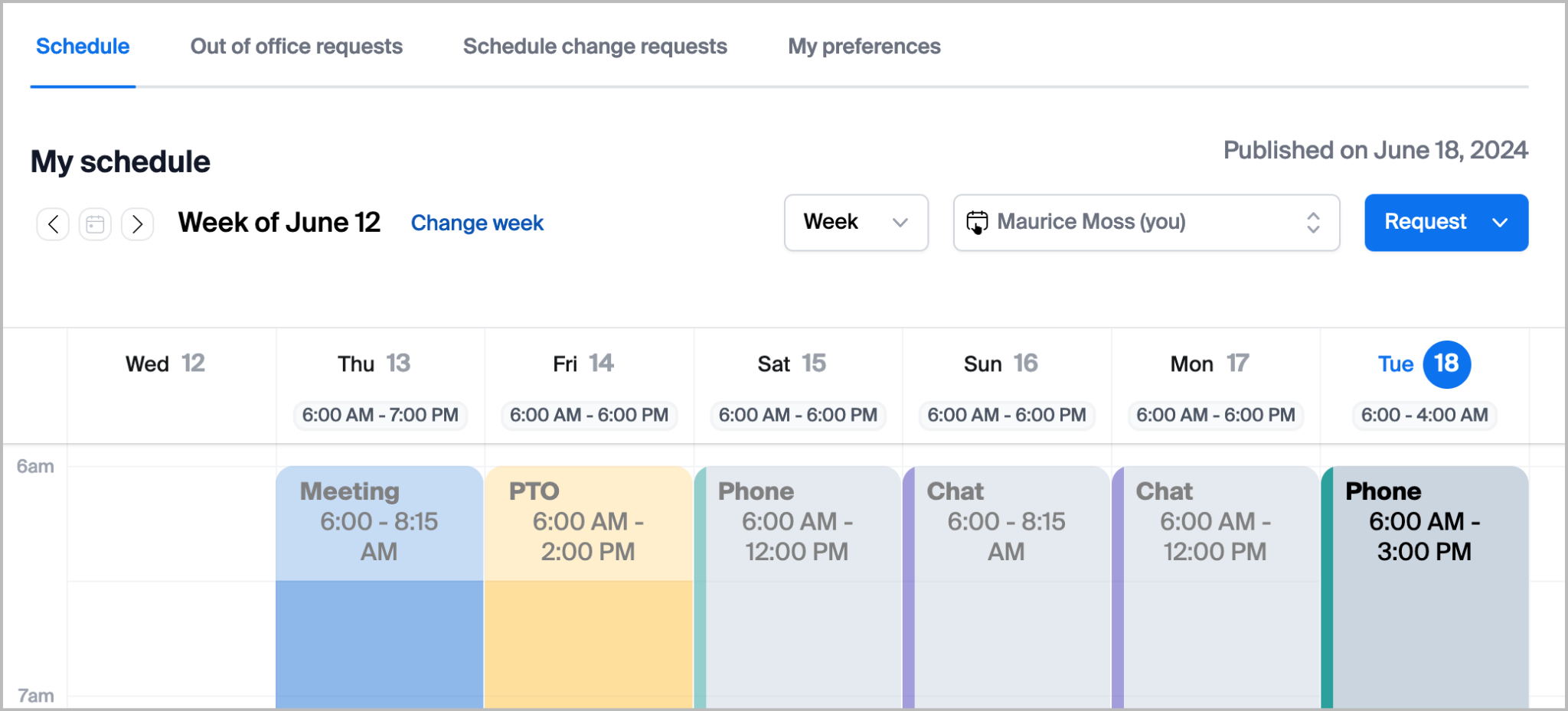Click the calendar today icon button
This screenshot has height=711, width=1568.
[x=95, y=224]
